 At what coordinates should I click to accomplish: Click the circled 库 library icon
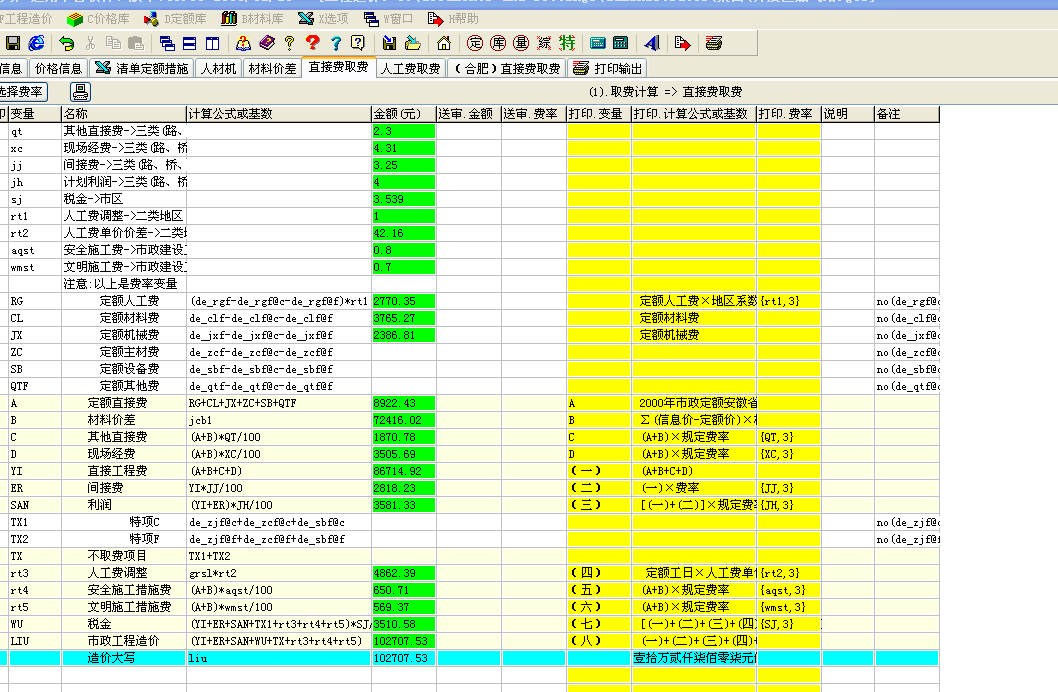(498, 43)
